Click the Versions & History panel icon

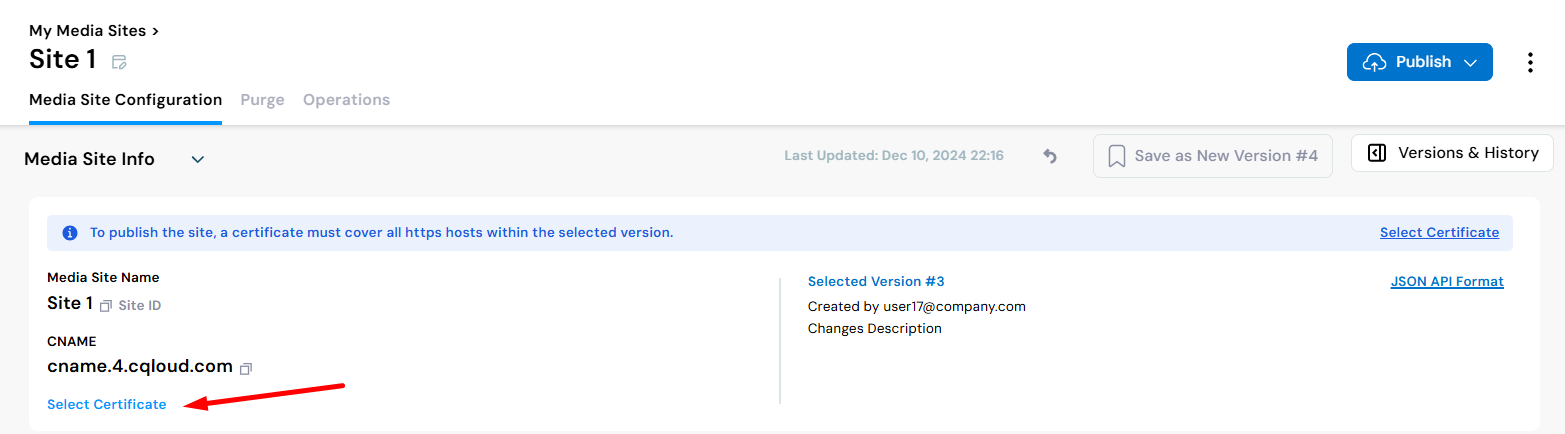tap(1377, 153)
